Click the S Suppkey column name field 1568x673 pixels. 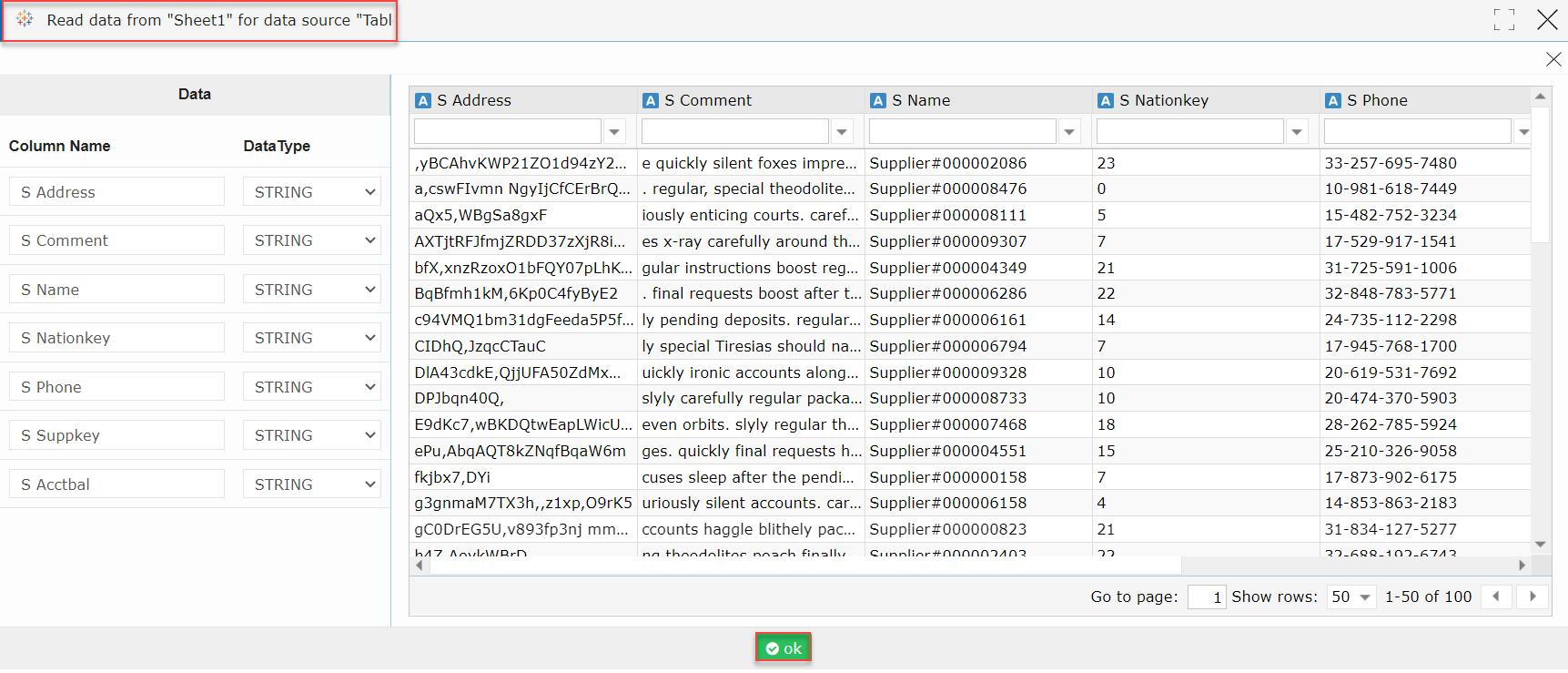(116, 435)
